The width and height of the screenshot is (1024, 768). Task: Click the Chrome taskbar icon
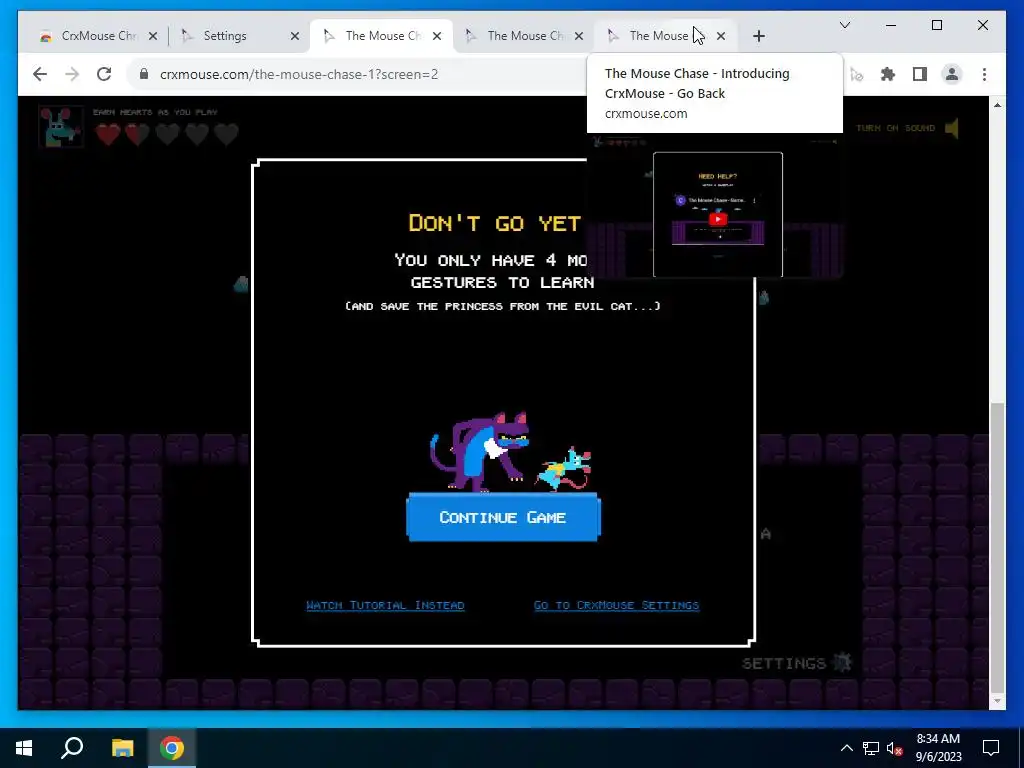pos(172,748)
